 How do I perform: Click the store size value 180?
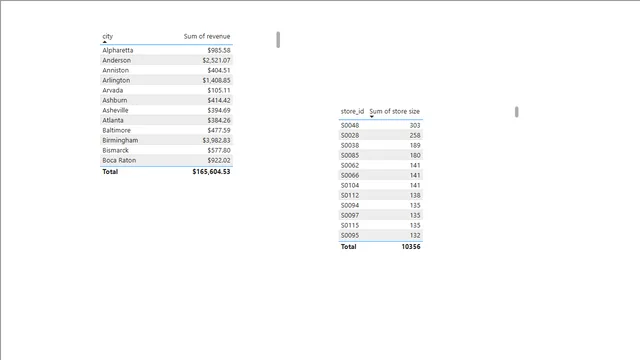[x=415, y=156]
